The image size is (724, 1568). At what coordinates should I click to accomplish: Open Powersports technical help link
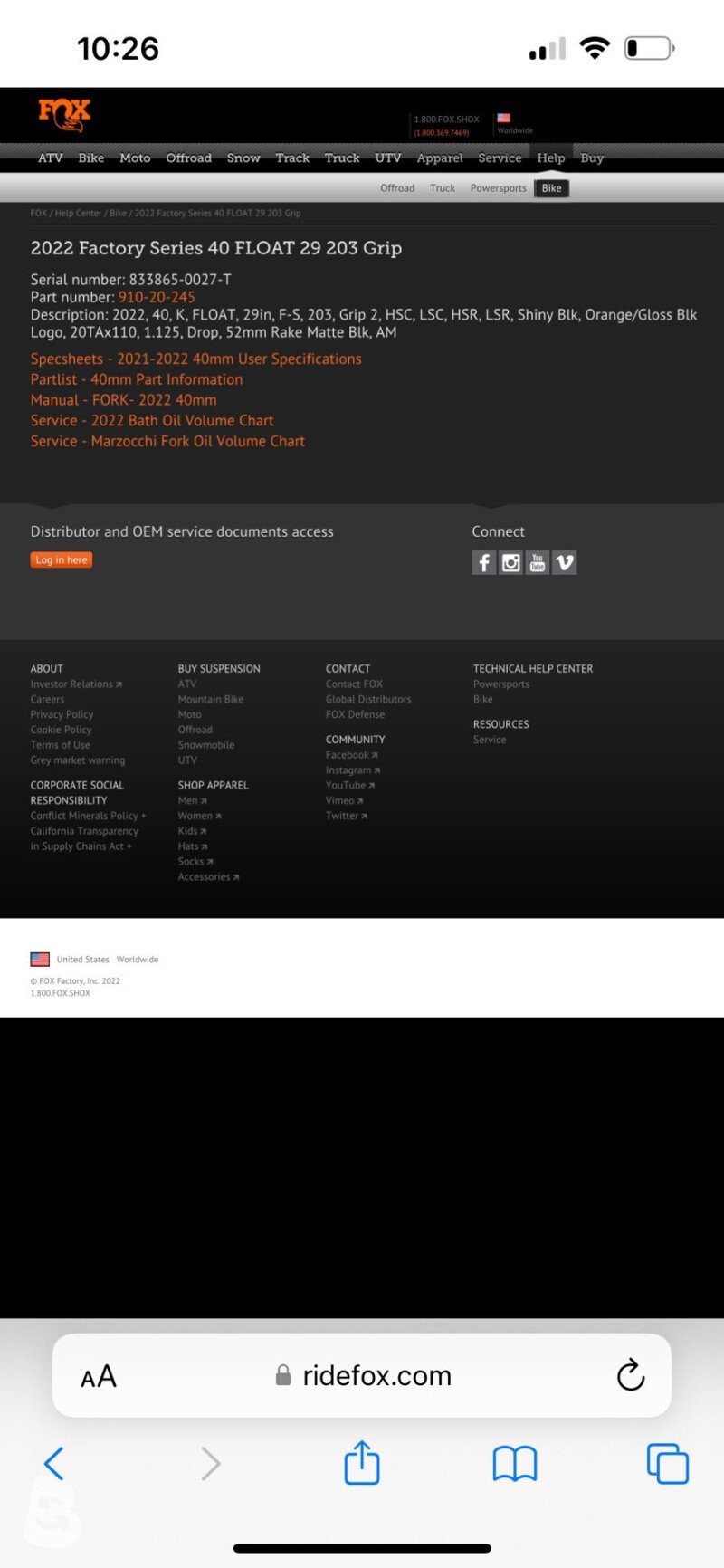click(x=501, y=684)
